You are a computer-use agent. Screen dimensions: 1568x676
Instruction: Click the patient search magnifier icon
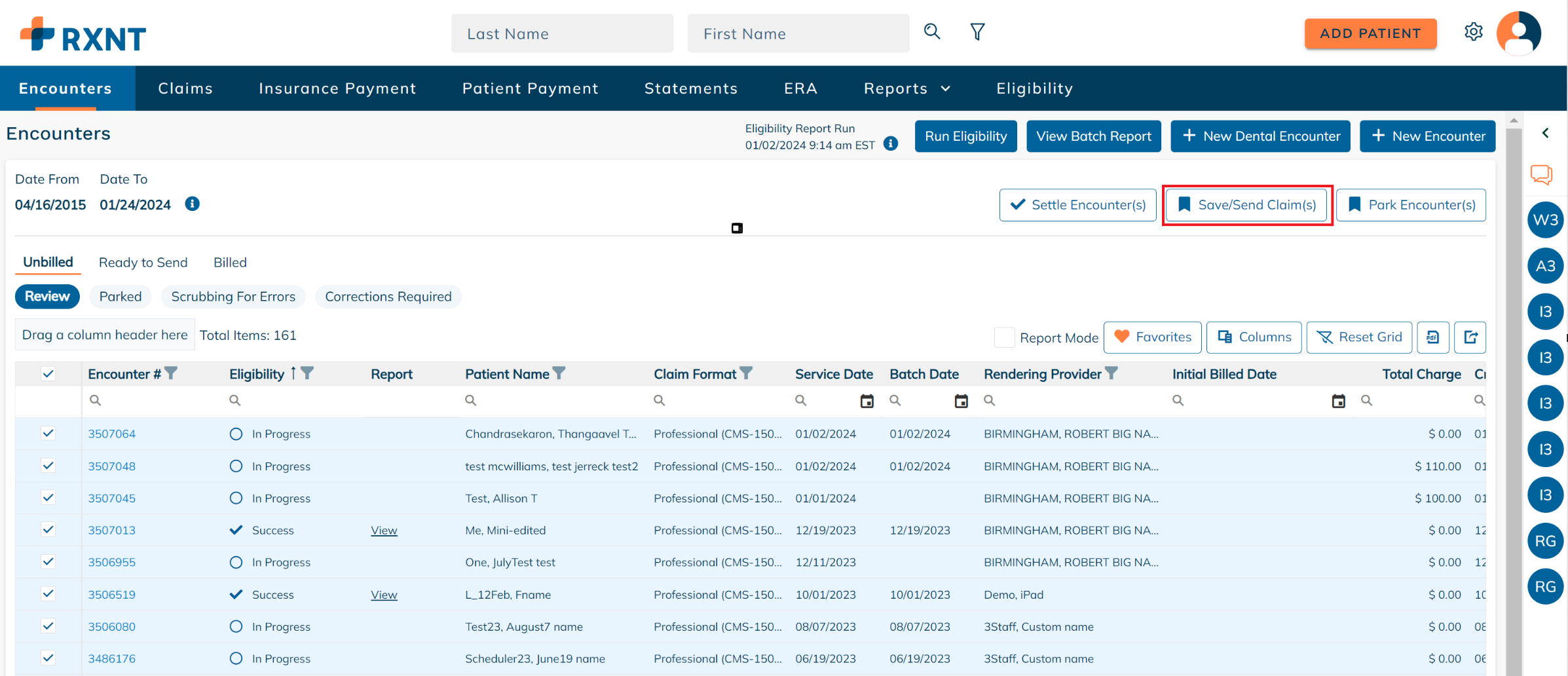point(931,31)
